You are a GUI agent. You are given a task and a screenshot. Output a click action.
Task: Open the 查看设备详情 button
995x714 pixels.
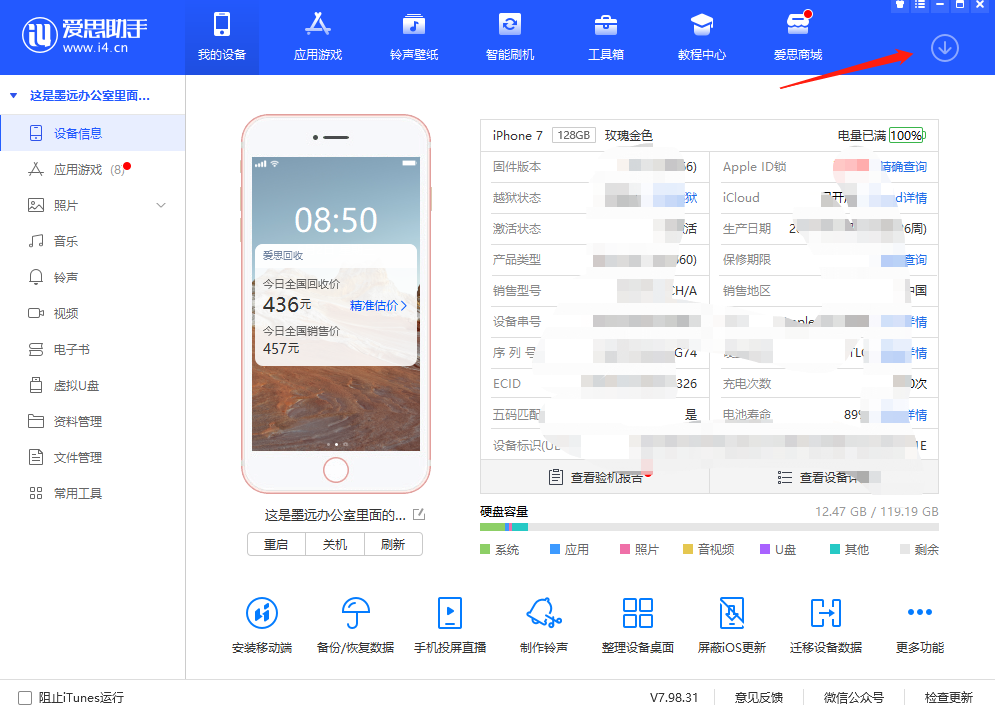point(824,477)
